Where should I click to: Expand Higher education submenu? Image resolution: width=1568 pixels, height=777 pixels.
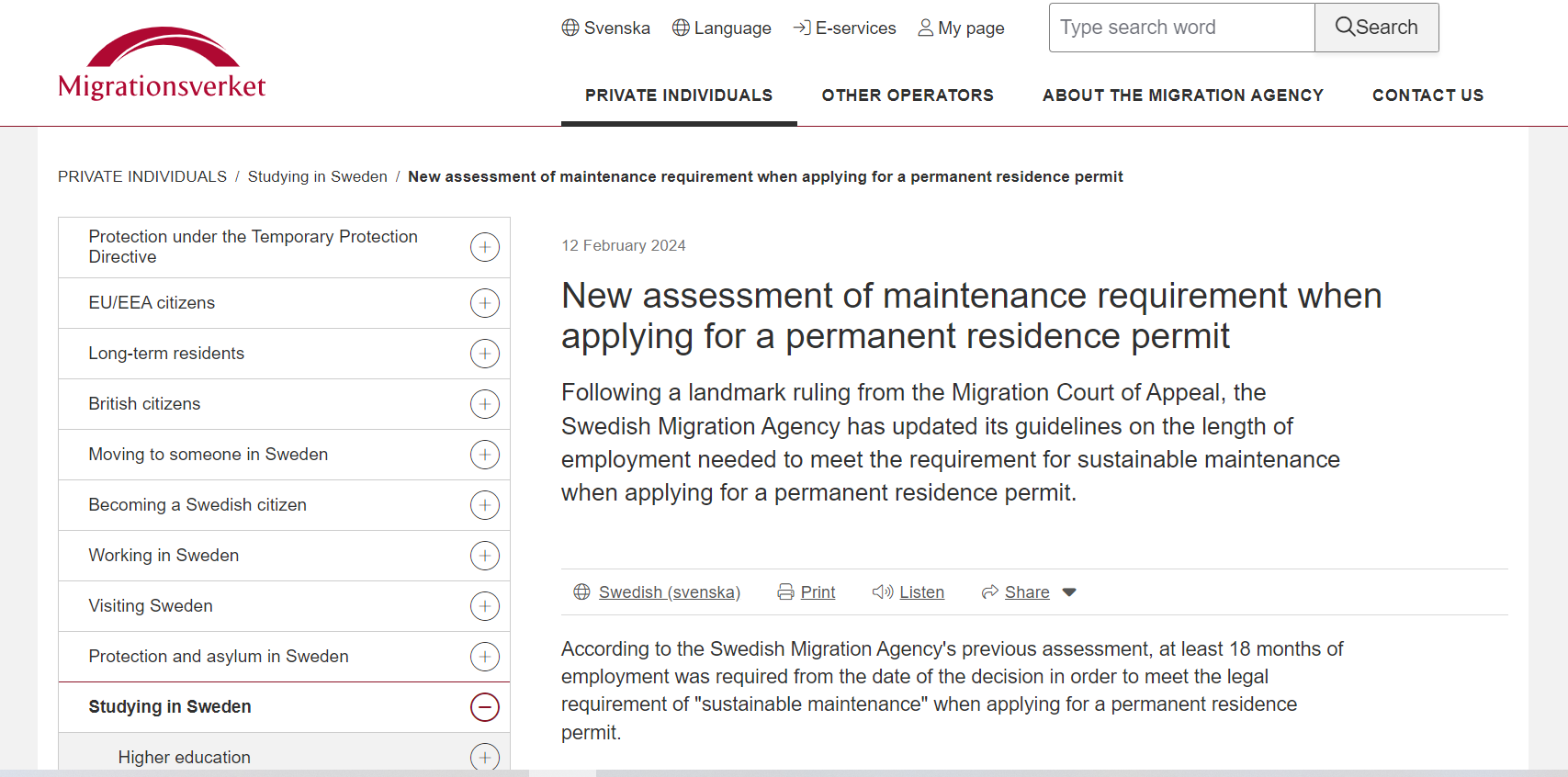(485, 758)
